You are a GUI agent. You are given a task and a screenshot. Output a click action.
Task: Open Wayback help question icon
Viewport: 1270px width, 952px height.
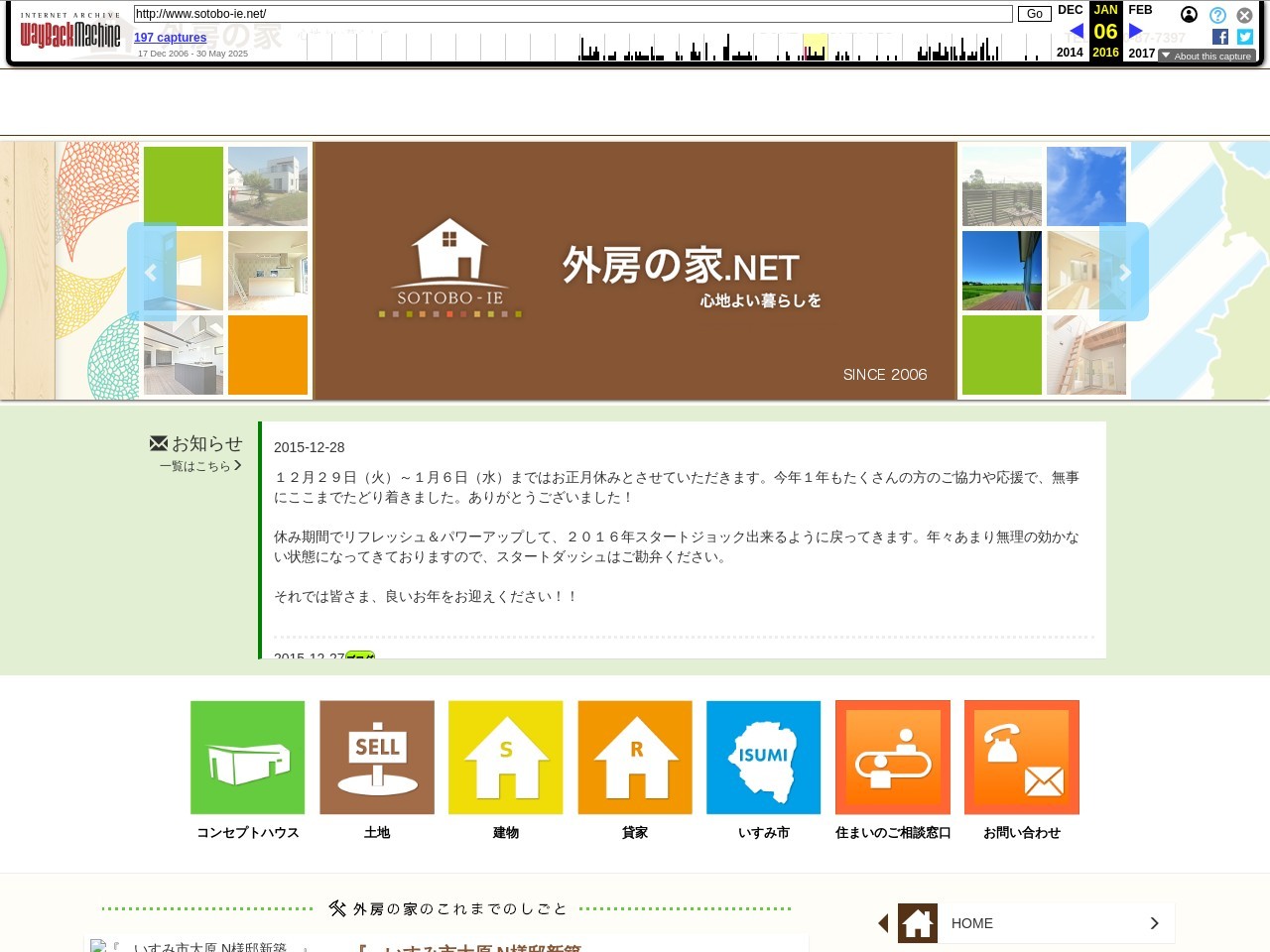[x=1217, y=15]
